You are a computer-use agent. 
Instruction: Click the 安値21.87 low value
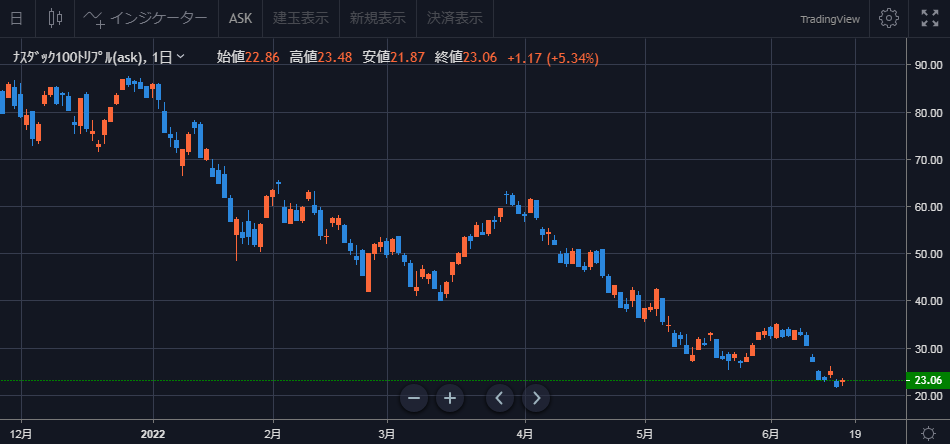click(x=393, y=58)
